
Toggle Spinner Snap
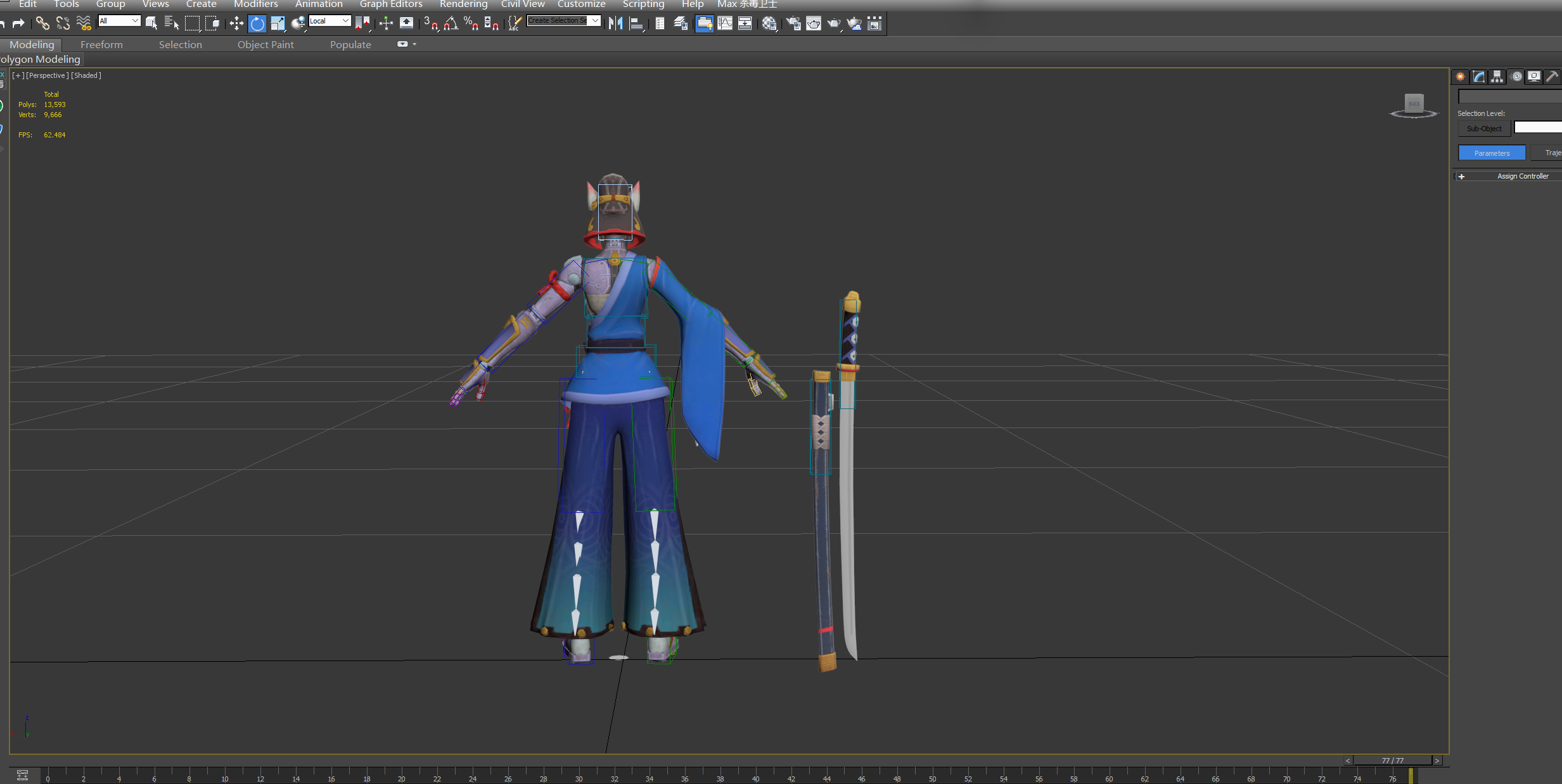pyautogui.click(x=491, y=23)
